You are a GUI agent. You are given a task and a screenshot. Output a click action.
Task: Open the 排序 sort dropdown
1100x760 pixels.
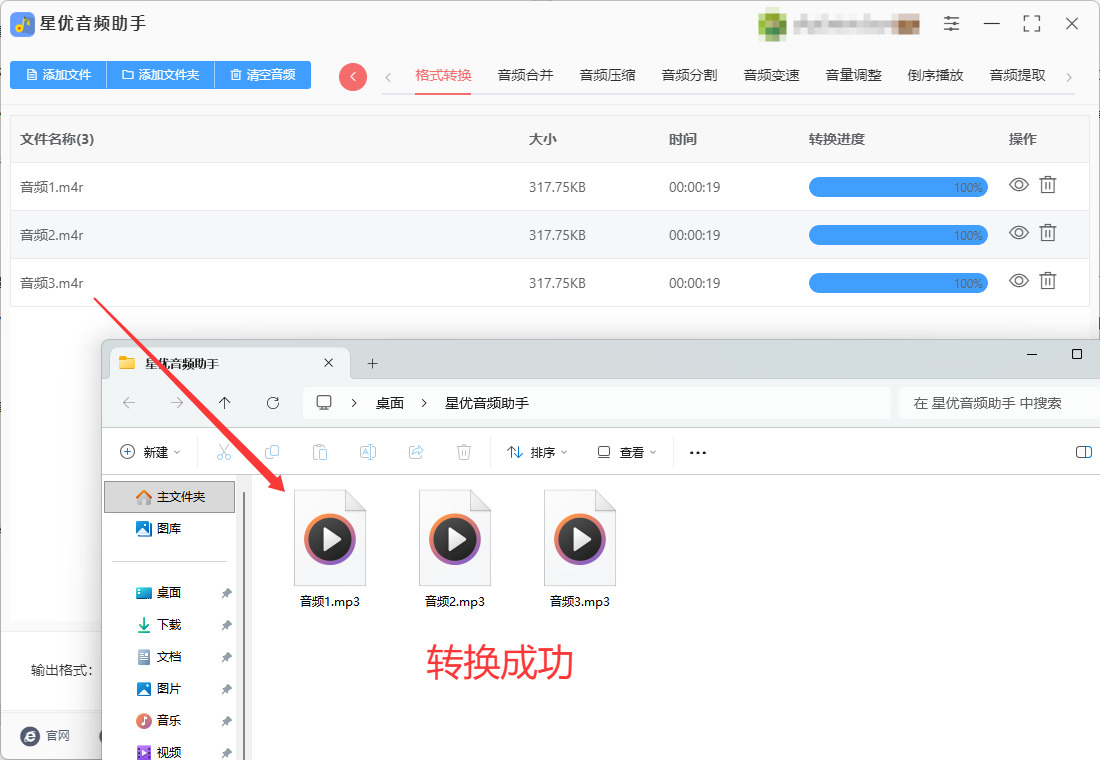(x=537, y=453)
